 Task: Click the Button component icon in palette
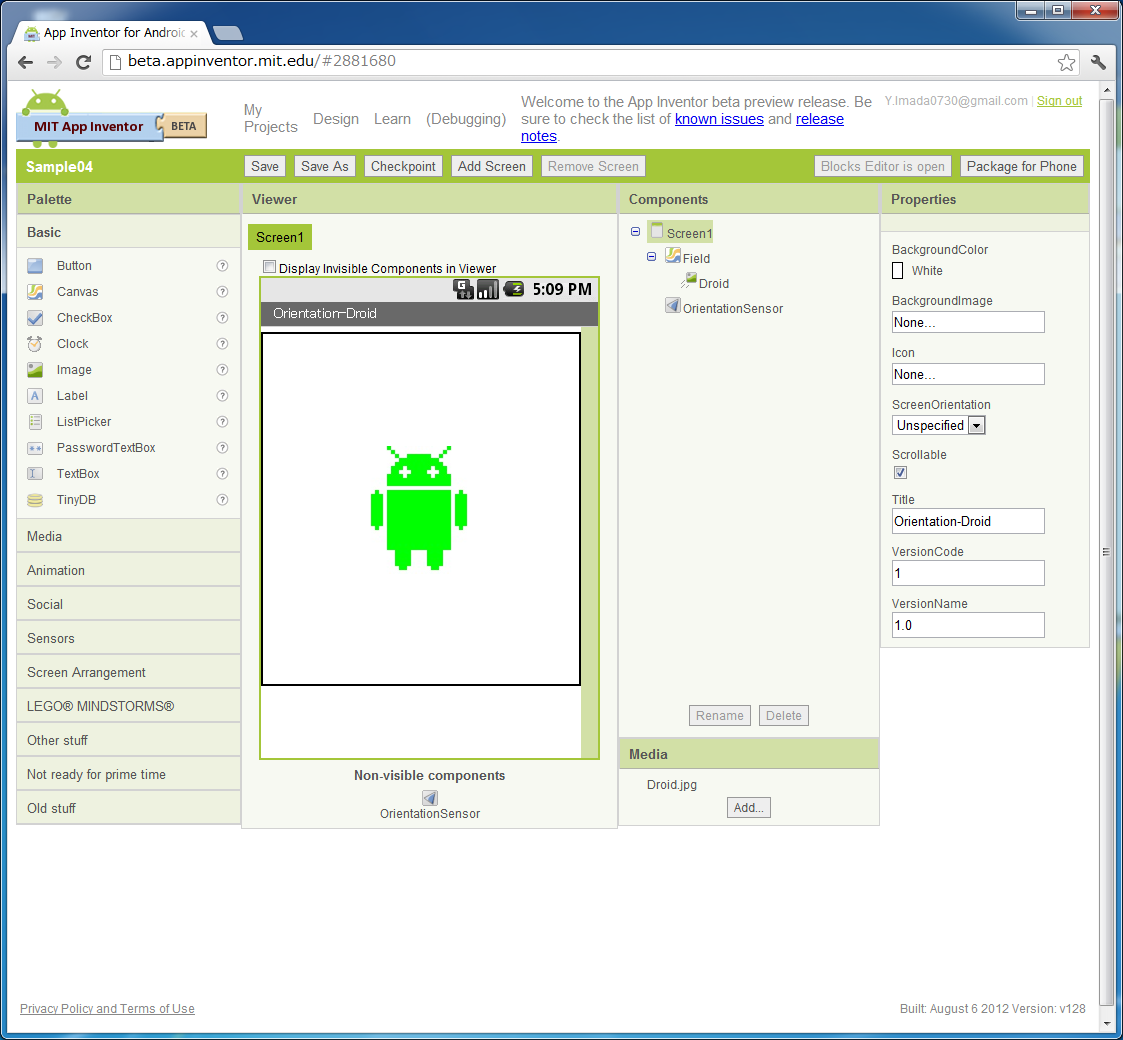point(35,266)
